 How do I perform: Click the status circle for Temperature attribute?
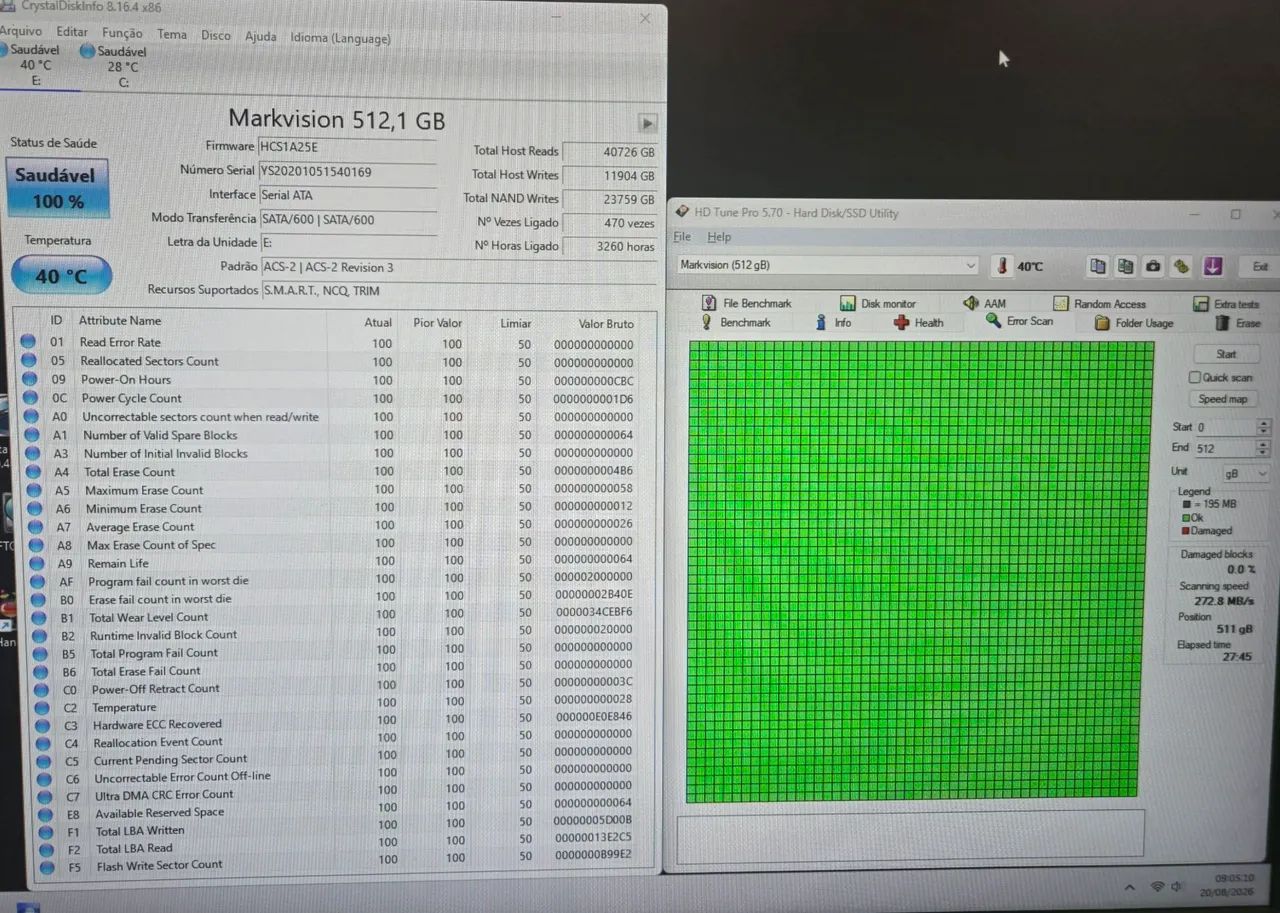[42, 707]
